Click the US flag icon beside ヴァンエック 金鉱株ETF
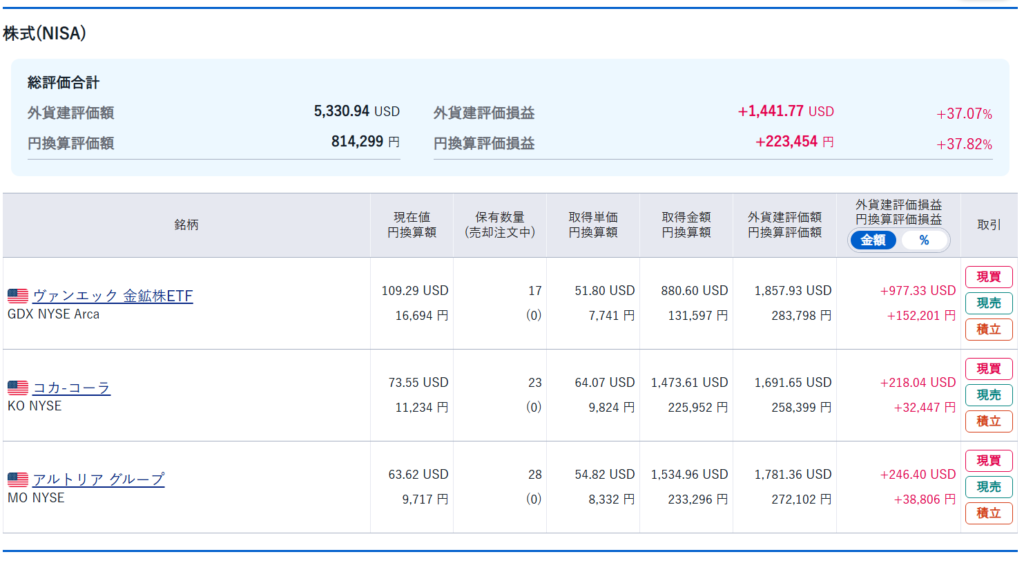This screenshot has height=561, width=1024. click(x=18, y=296)
